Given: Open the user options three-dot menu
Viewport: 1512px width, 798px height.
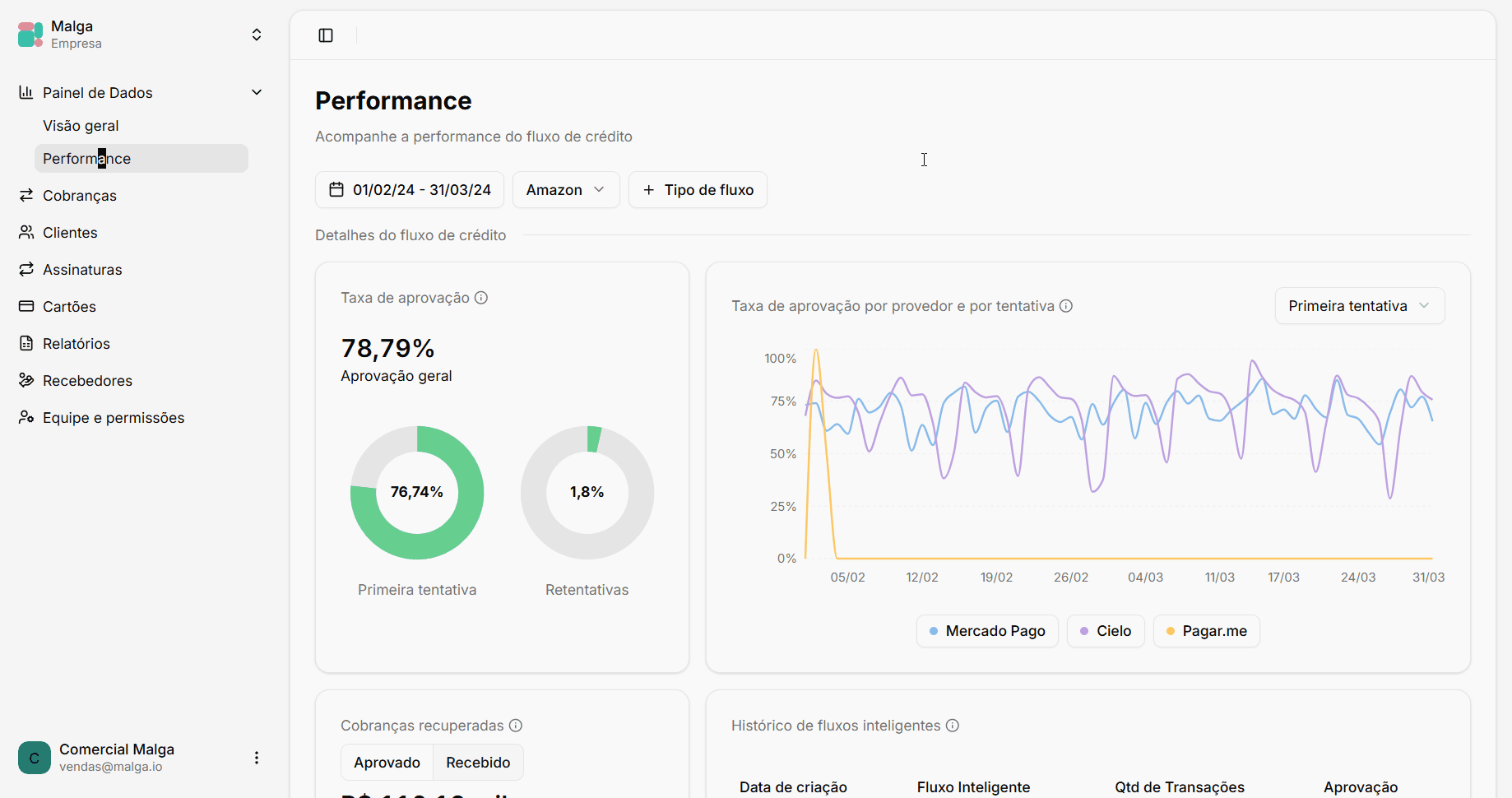Looking at the screenshot, I should point(257,758).
